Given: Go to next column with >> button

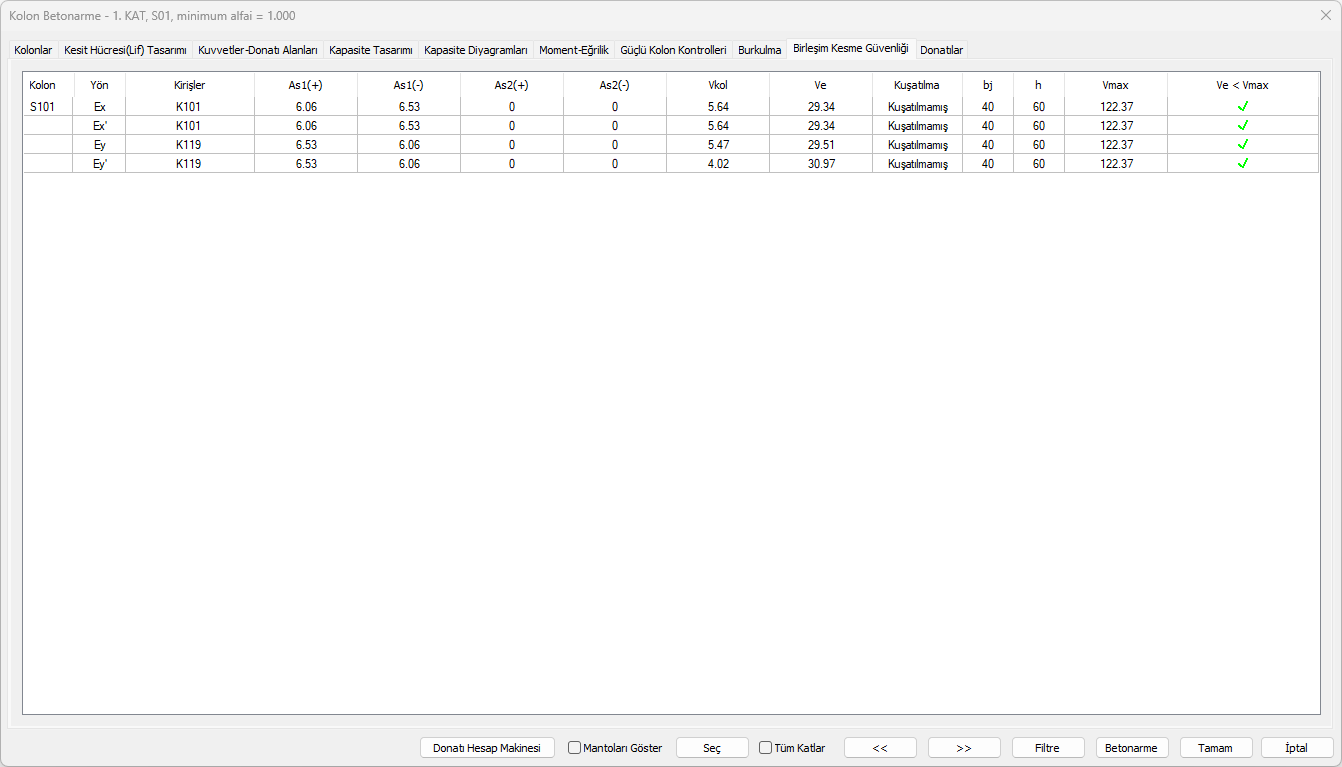Looking at the screenshot, I should coord(964,748).
